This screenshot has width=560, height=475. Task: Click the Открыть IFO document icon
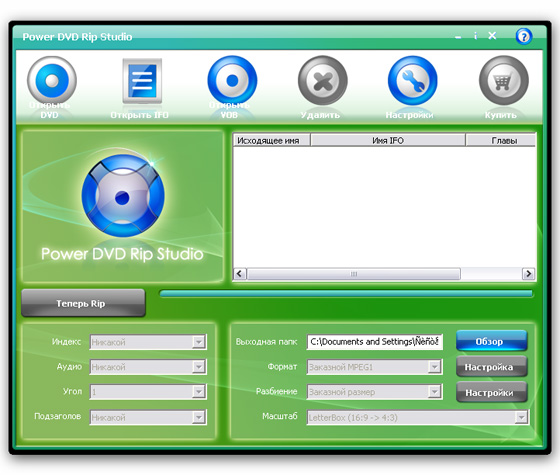pyautogui.click(x=142, y=81)
